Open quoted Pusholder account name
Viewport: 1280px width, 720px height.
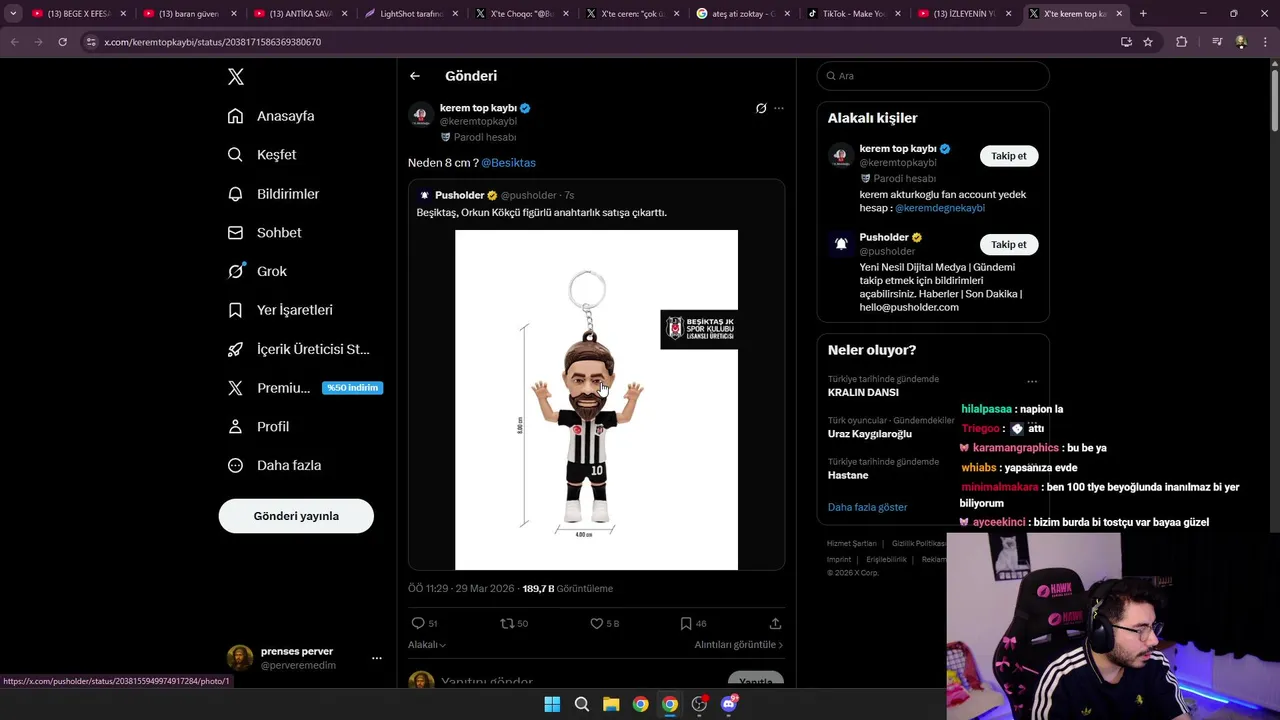[x=459, y=195]
